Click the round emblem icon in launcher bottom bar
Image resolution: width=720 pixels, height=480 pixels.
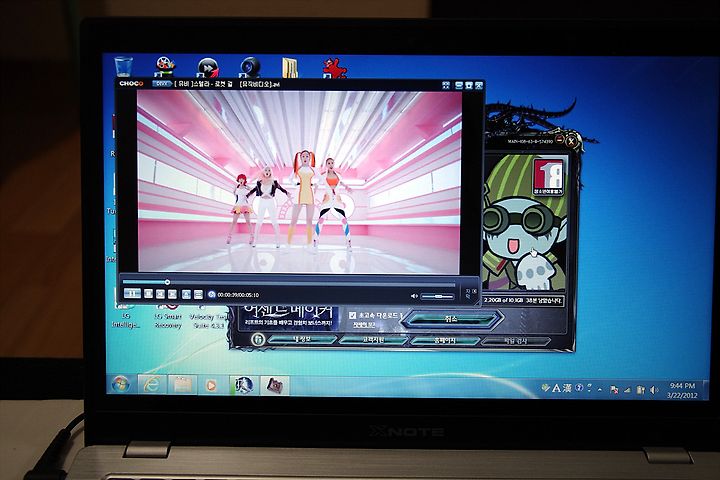(258, 339)
